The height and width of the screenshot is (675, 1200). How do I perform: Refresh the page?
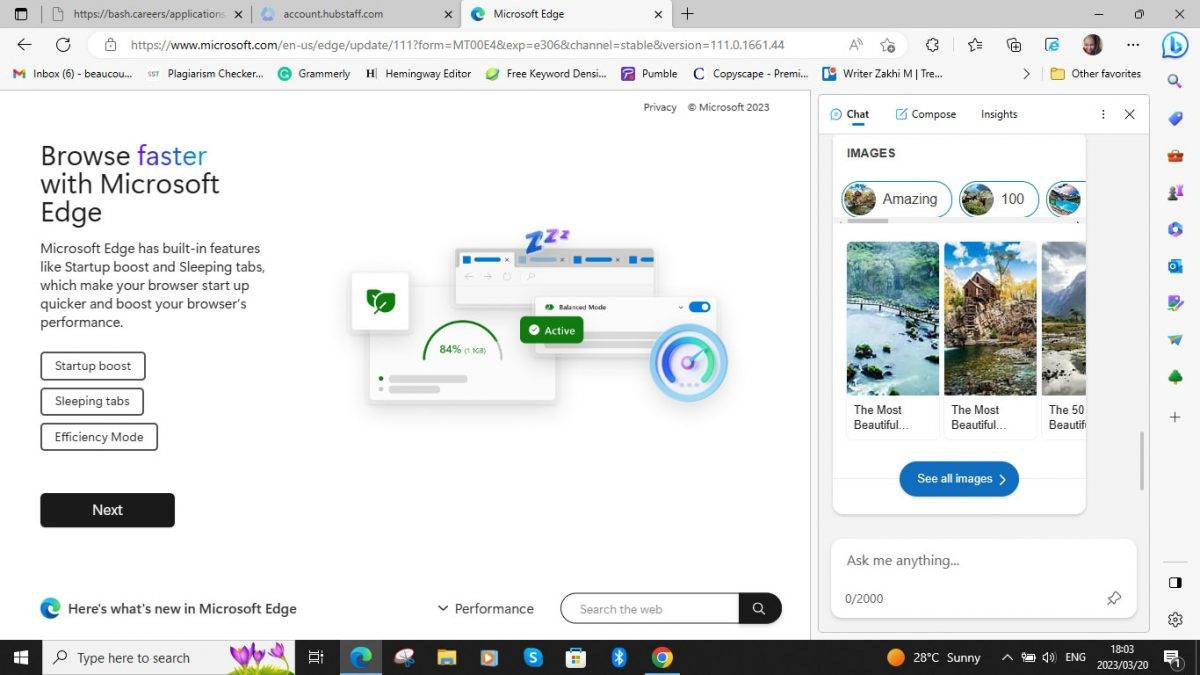coord(63,45)
